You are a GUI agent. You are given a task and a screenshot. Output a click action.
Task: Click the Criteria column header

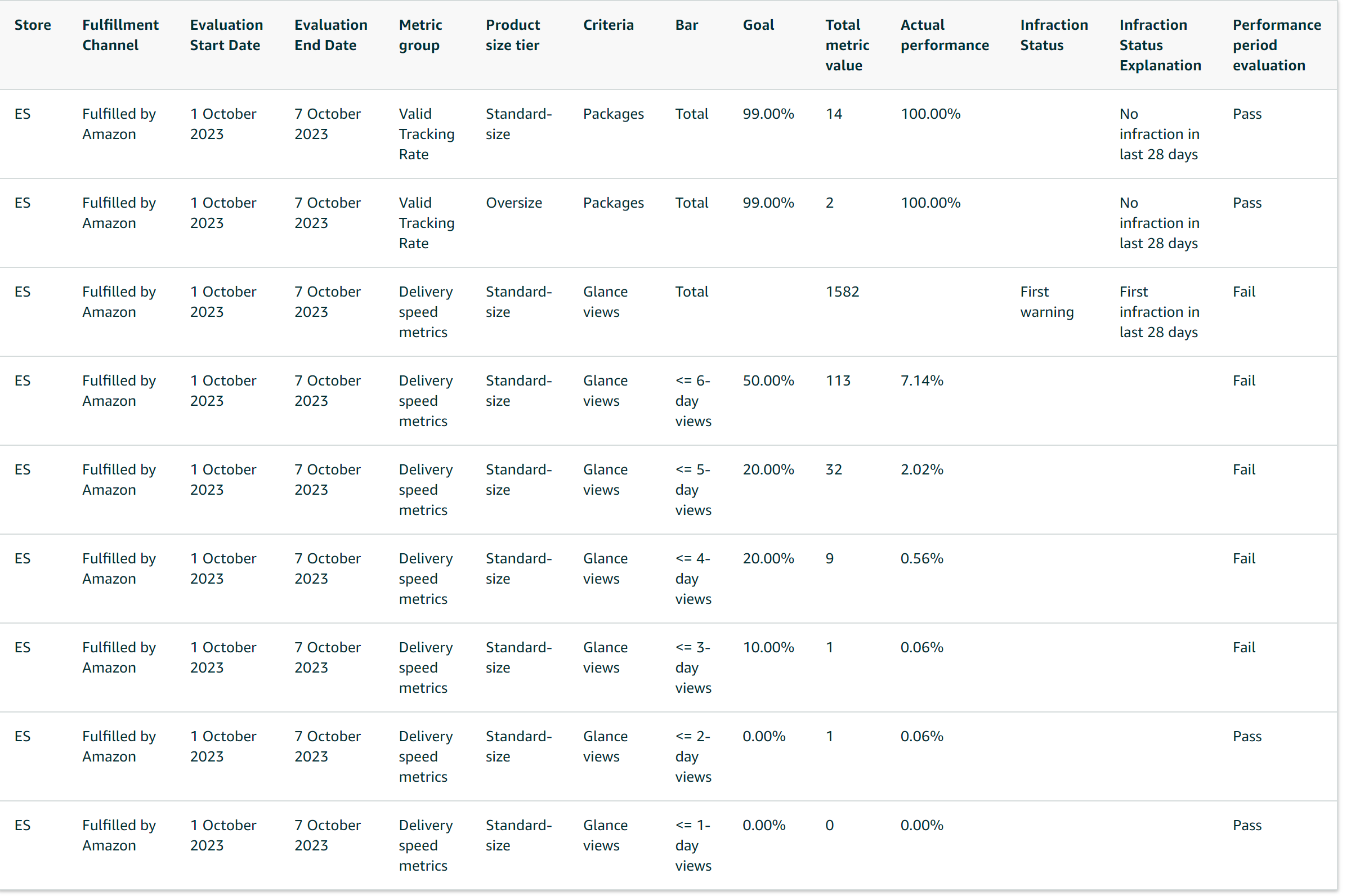pyautogui.click(x=608, y=25)
